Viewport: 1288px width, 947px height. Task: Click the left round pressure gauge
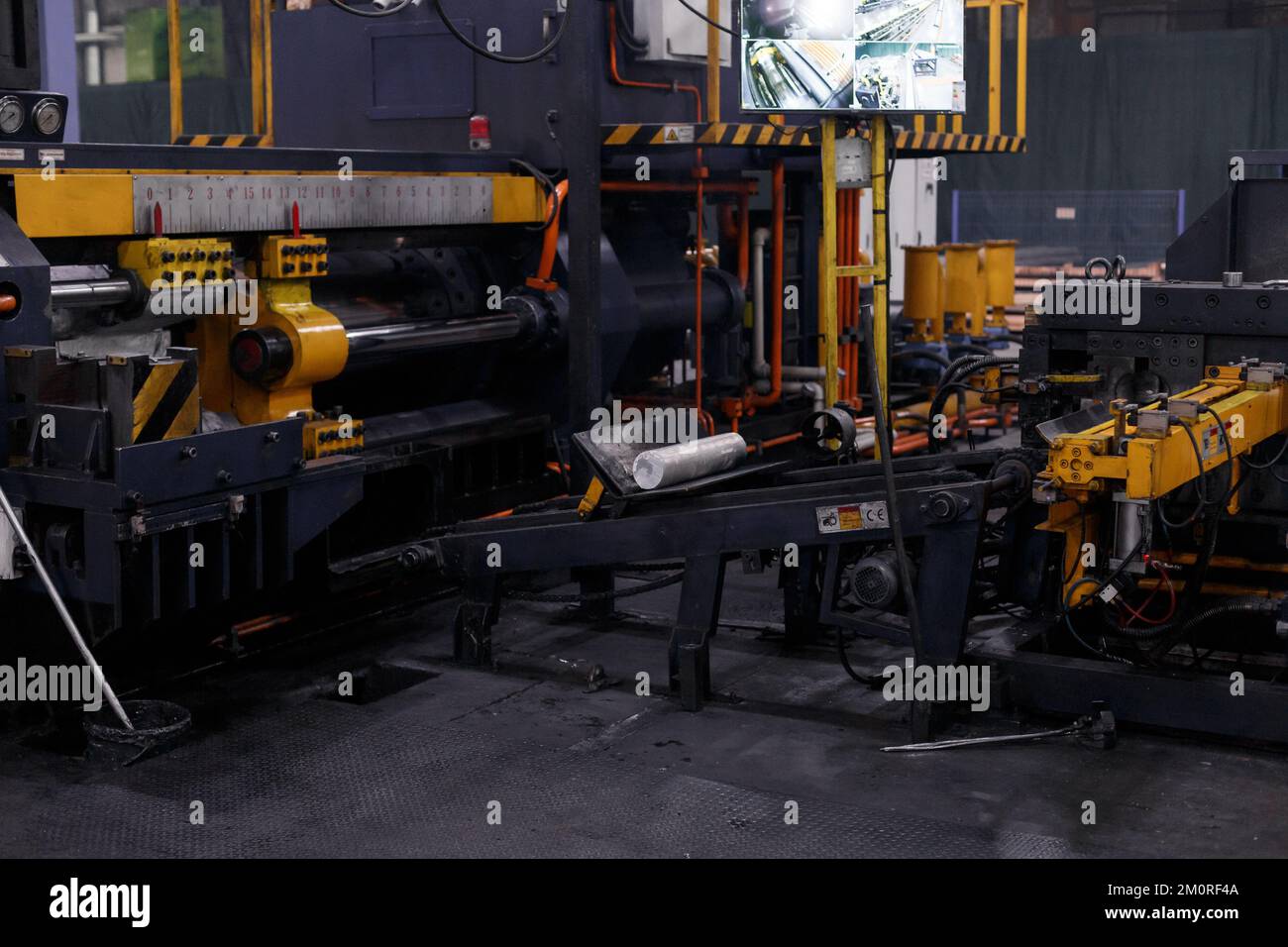(9, 116)
